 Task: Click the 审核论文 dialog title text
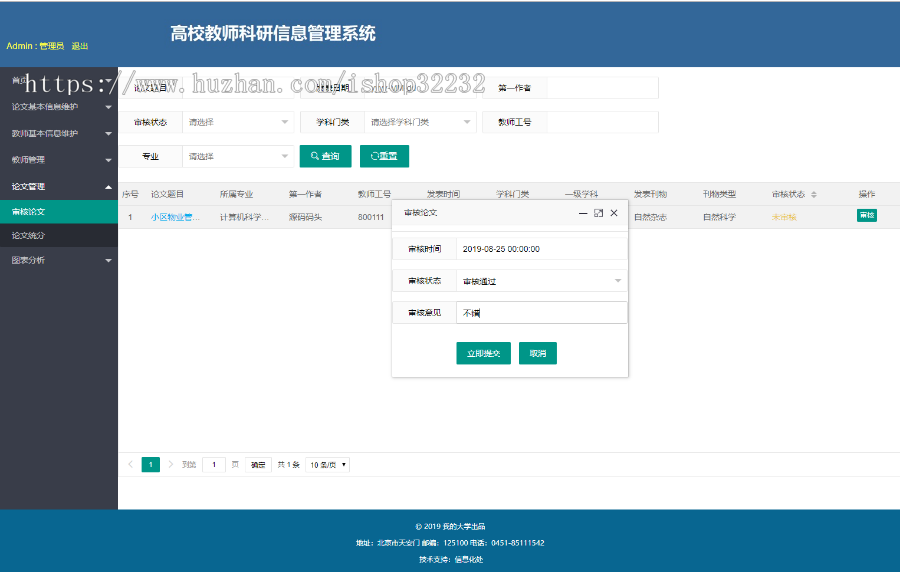pos(421,213)
